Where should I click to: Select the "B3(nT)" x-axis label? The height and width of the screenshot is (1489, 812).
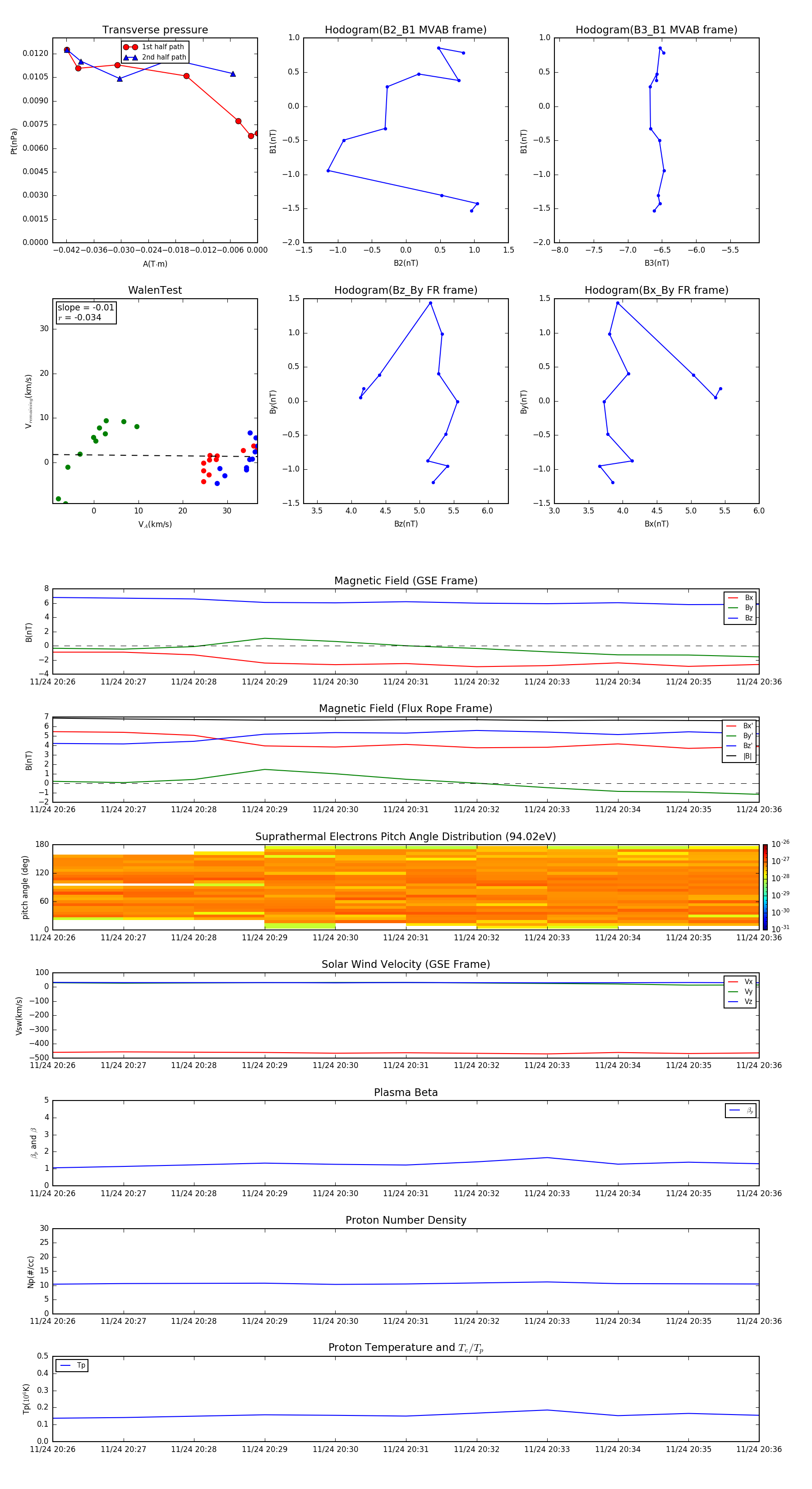[656, 263]
